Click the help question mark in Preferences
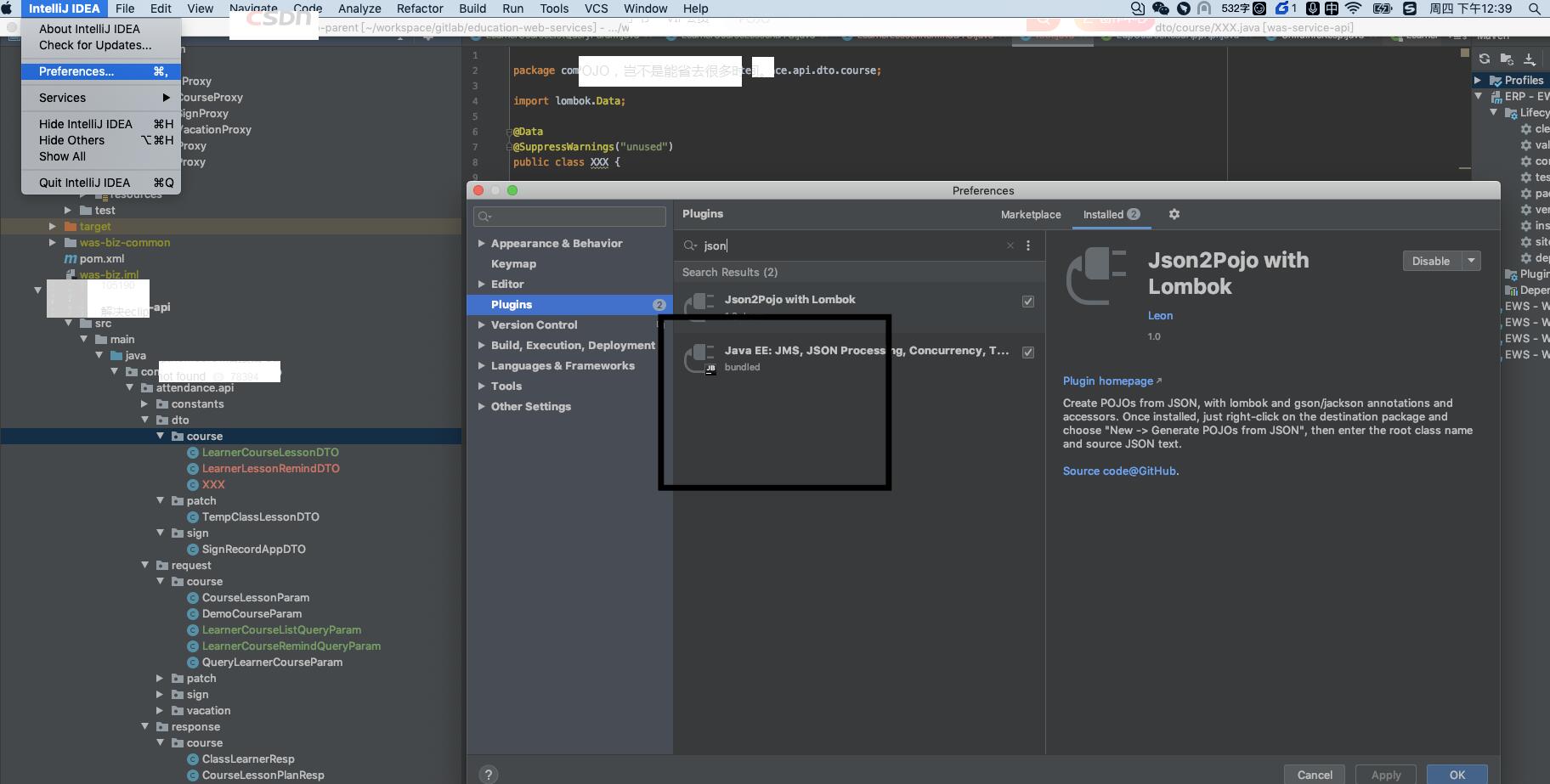 tap(489, 774)
